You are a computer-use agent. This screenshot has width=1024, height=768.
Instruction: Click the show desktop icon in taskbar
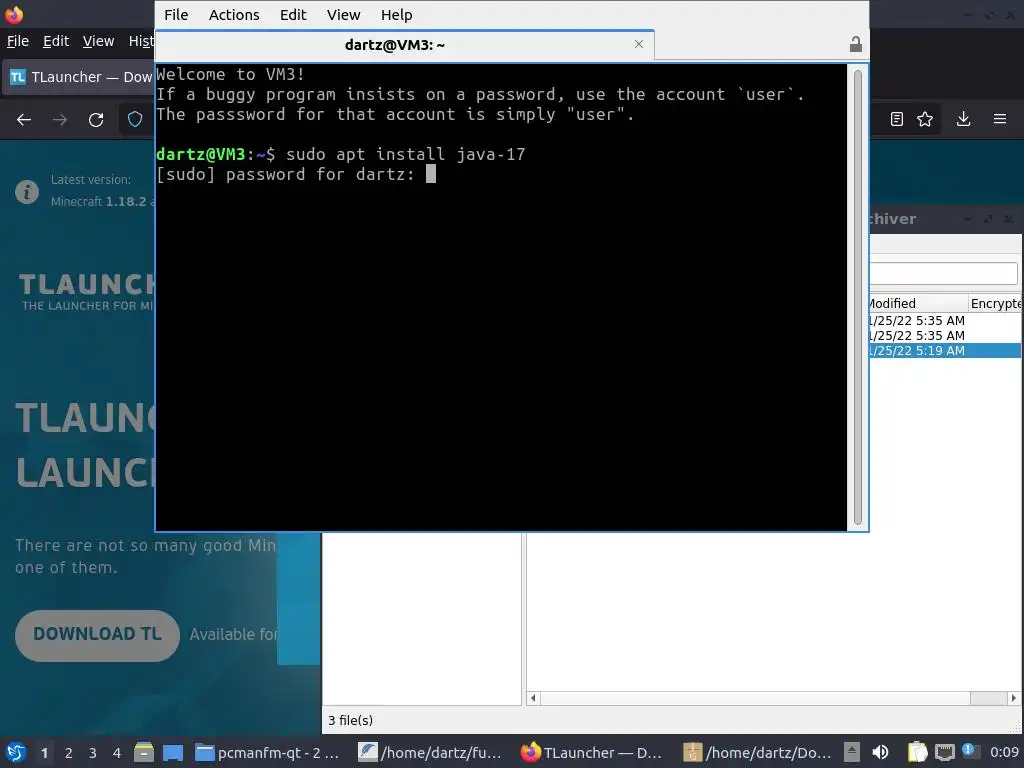pos(172,753)
